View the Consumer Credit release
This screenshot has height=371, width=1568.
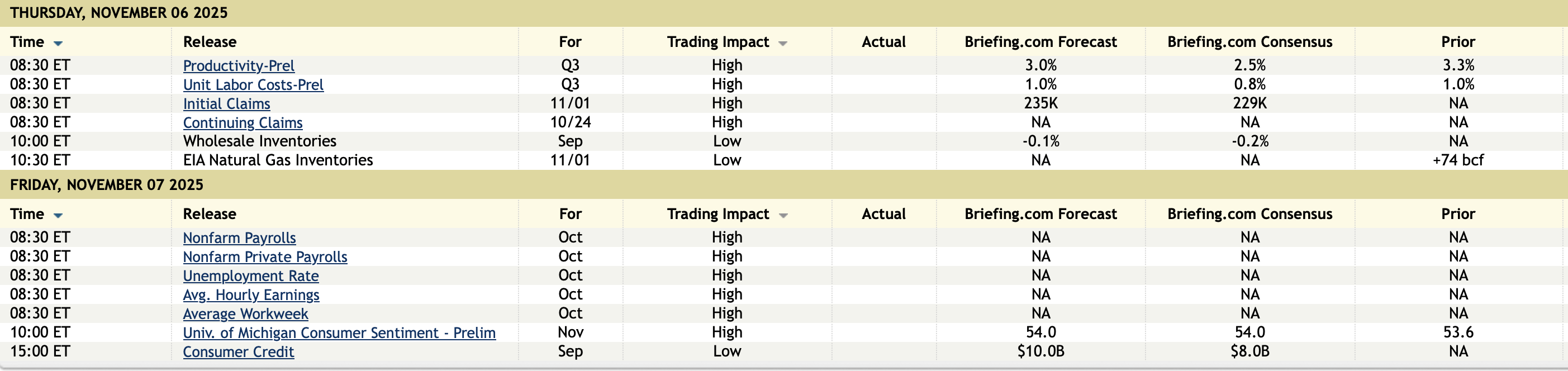[x=238, y=351]
